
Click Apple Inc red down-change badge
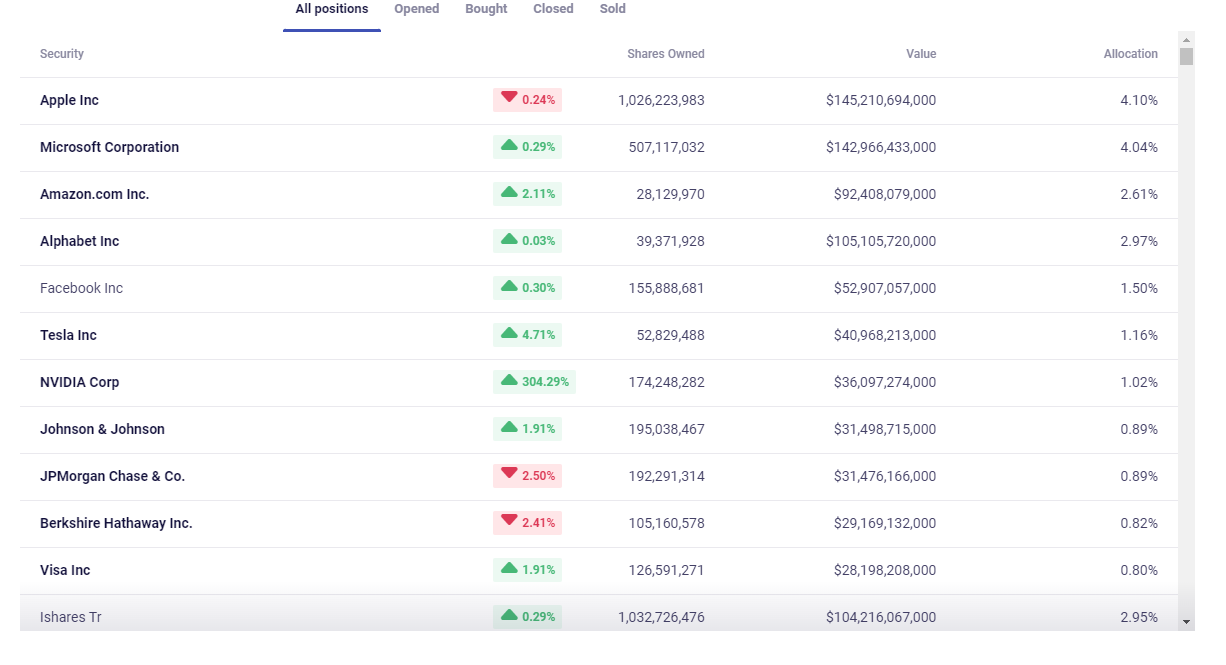click(x=527, y=100)
